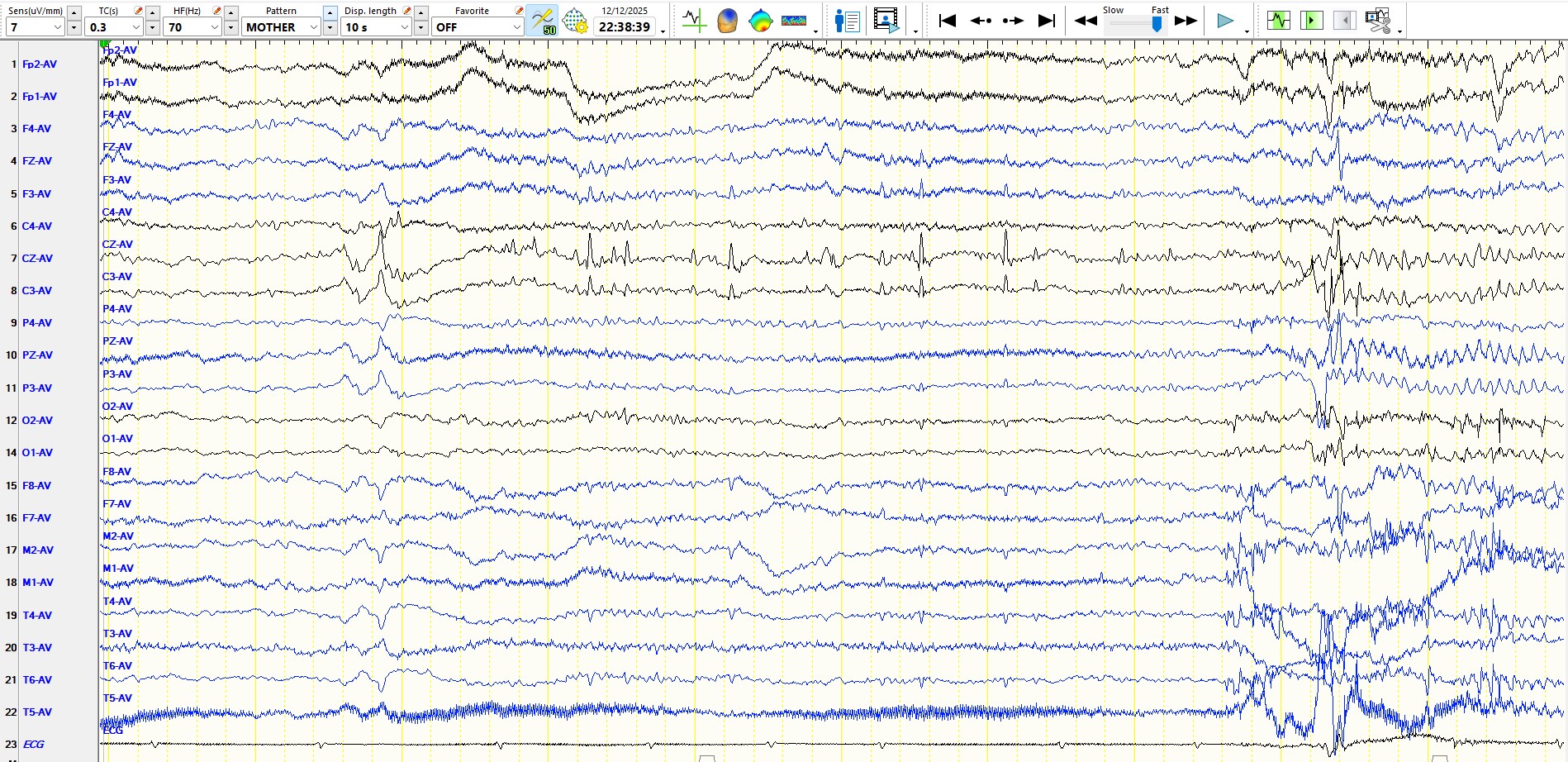Expand the overflow arrow beside the time field
The width and height of the screenshot is (1568, 762).
click(663, 31)
